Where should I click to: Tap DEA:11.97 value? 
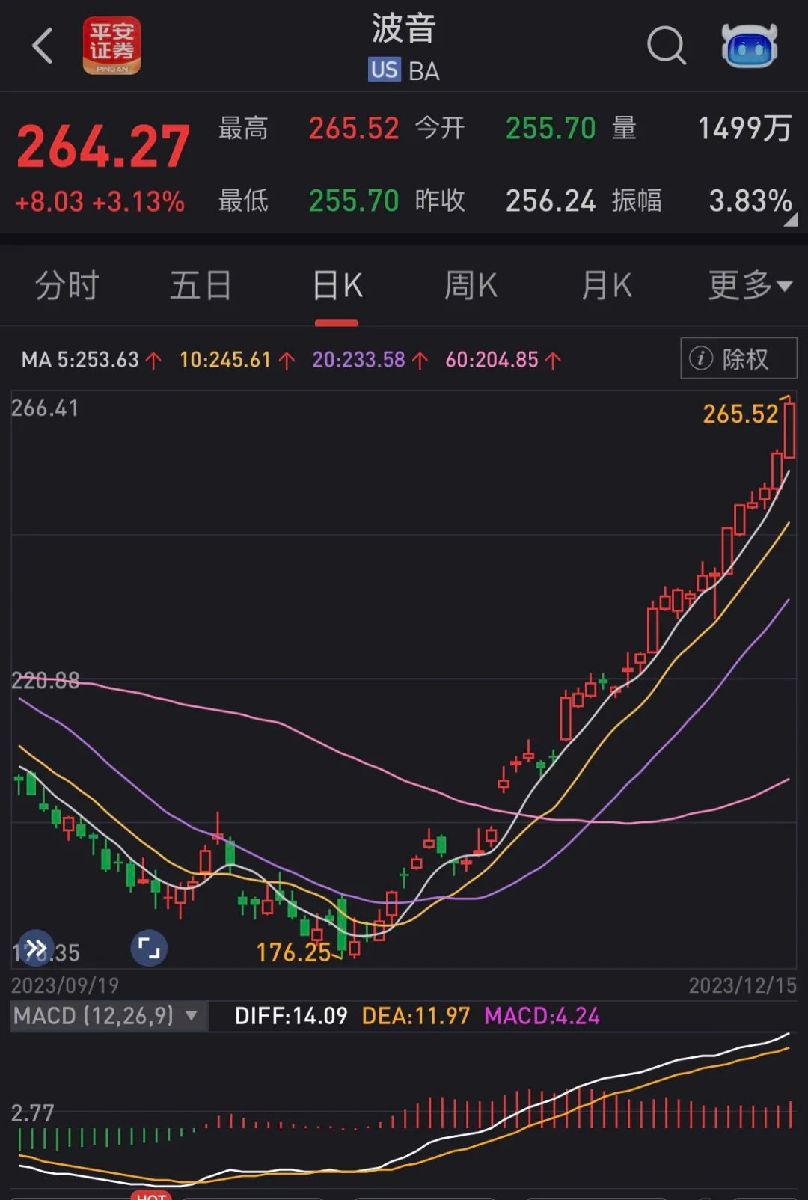tap(416, 1016)
